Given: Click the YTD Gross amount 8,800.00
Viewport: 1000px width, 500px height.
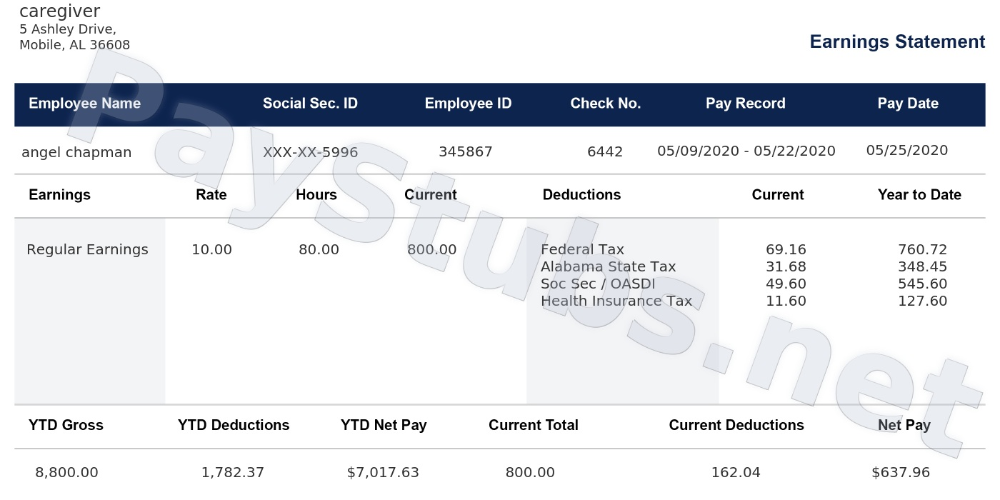Looking at the screenshot, I should (67, 473).
